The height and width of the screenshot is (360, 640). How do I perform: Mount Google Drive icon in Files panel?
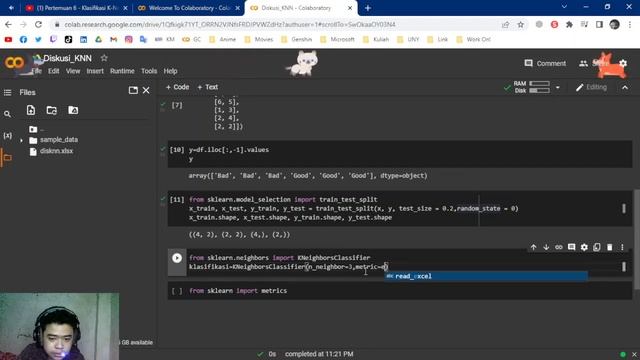(73, 110)
